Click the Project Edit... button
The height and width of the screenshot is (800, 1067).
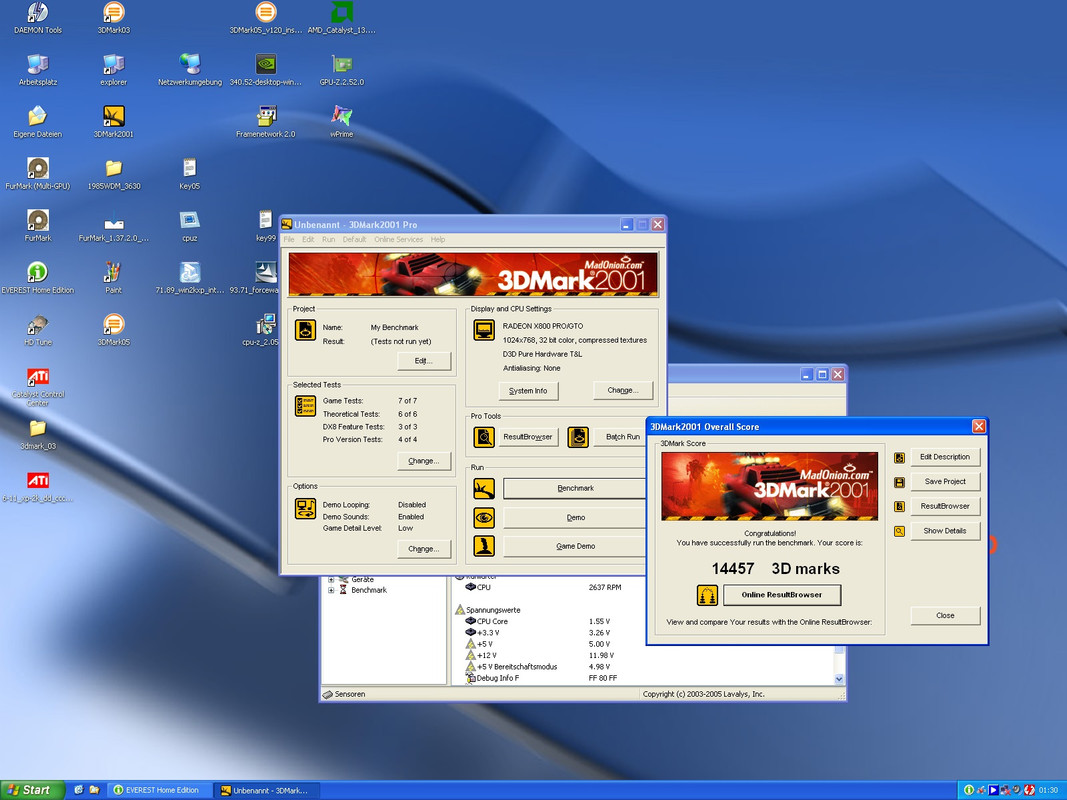click(x=424, y=361)
